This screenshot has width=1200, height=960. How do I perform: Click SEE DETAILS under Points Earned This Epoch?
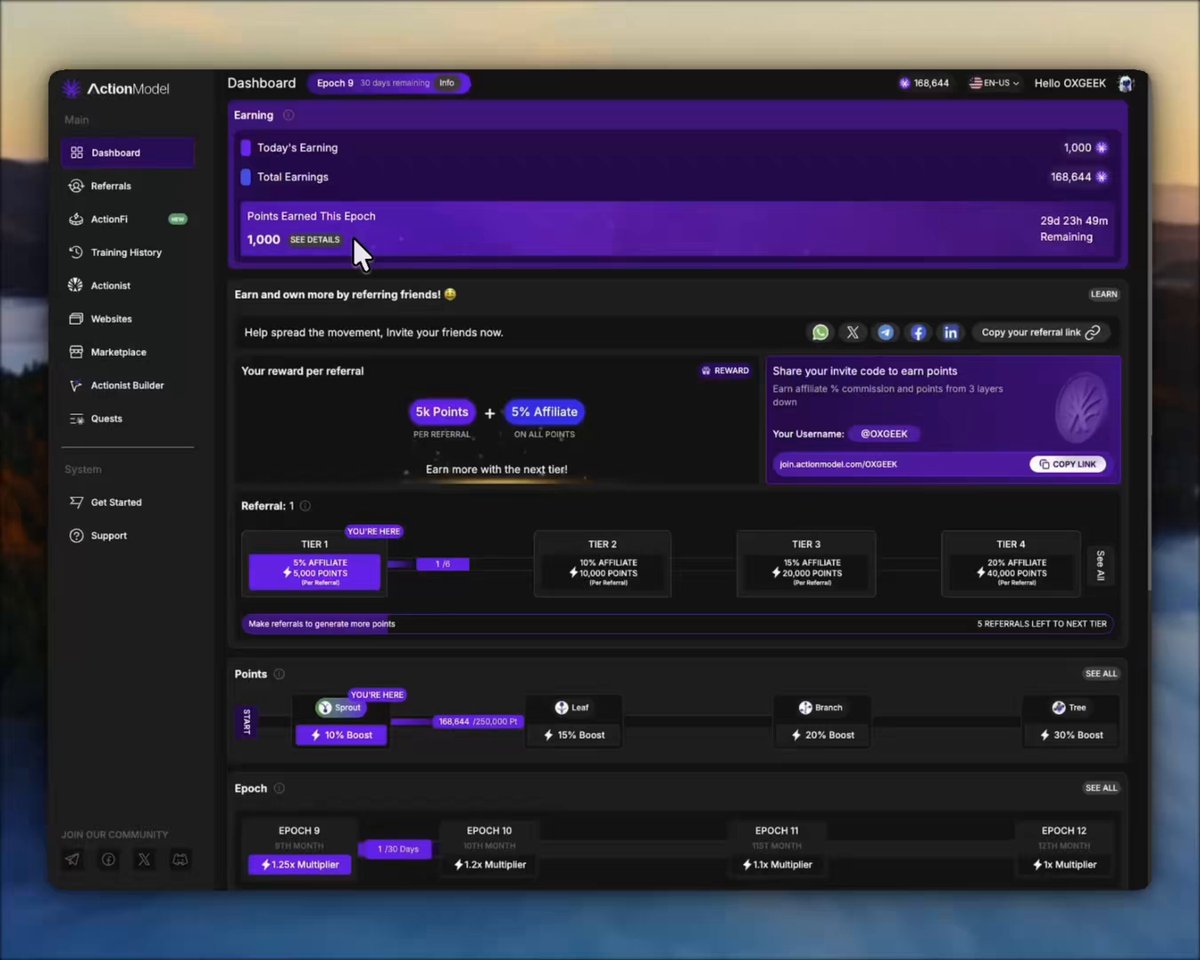coord(315,240)
